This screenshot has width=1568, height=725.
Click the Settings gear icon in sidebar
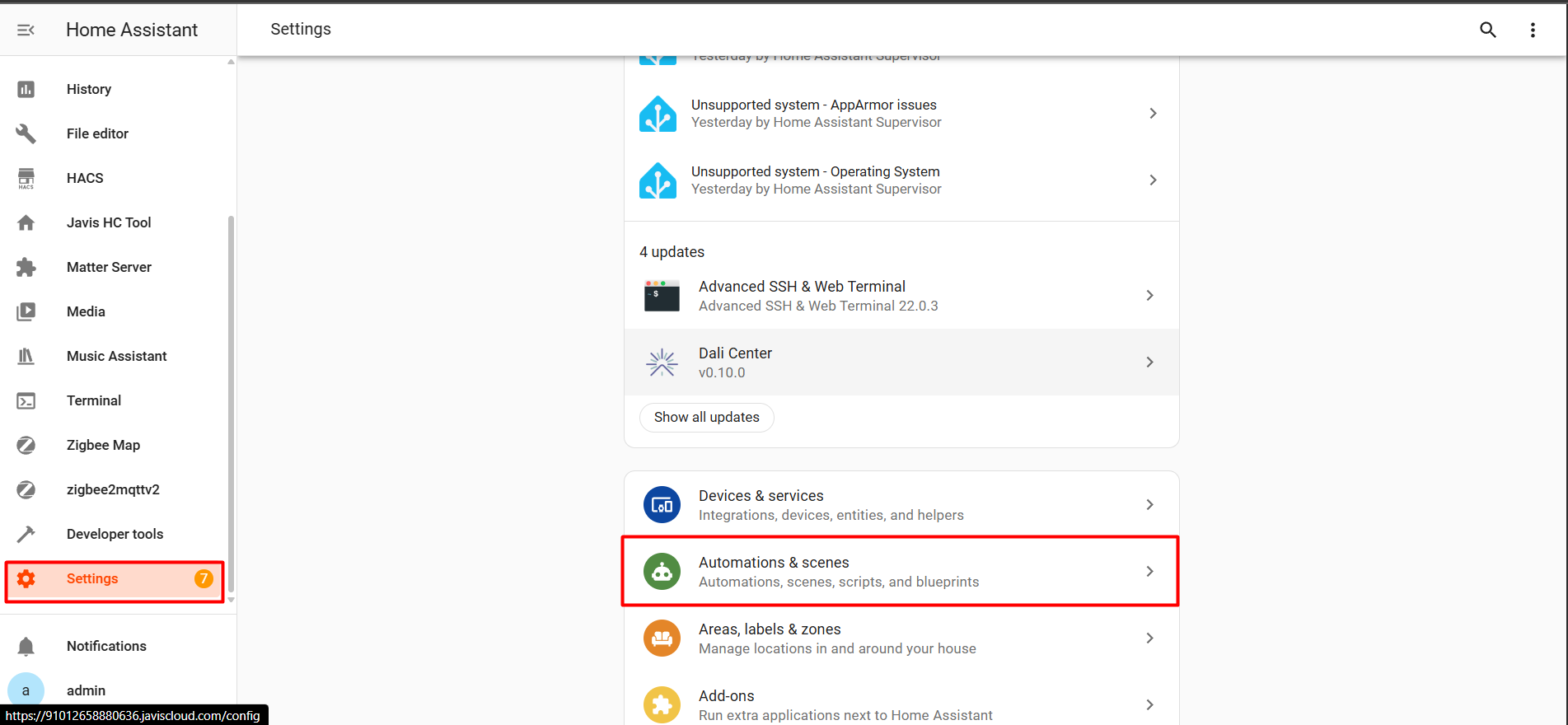(x=26, y=578)
